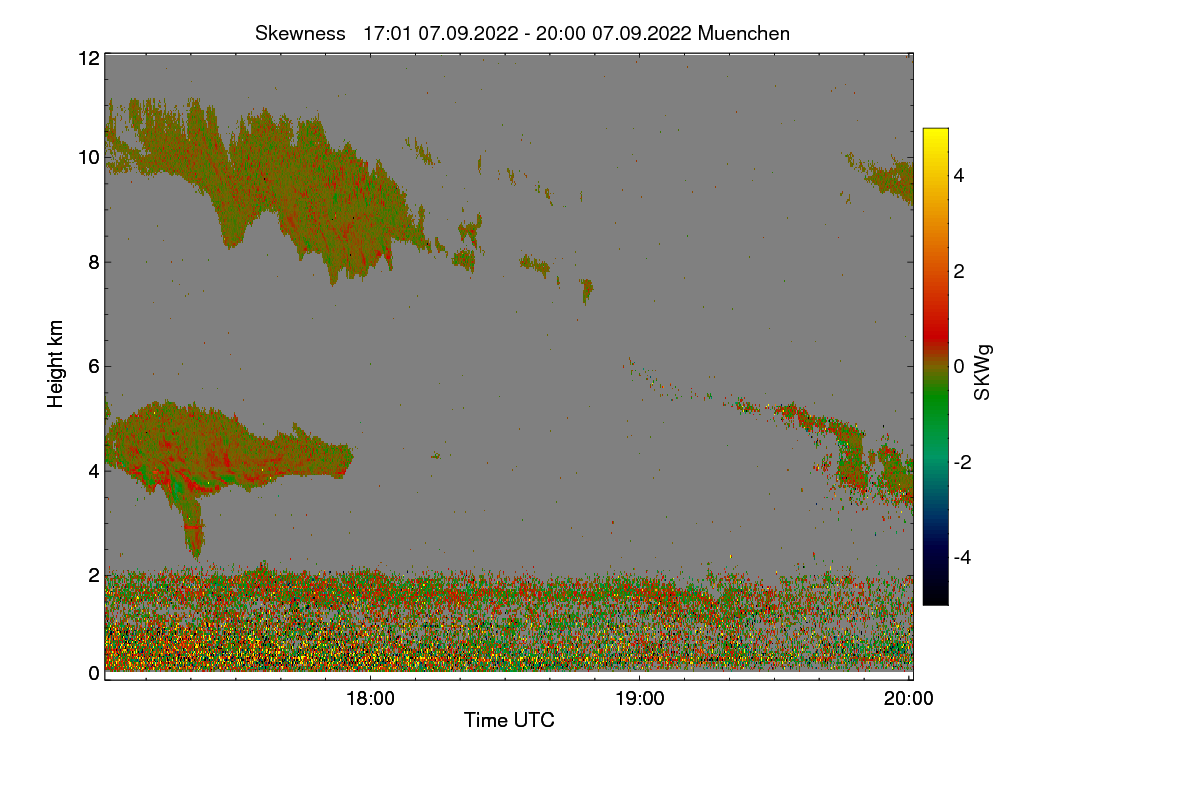Viewport: 1200px width, 800px height.
Task: Click the Time UTC axis title
Action: tap(509, 720)
